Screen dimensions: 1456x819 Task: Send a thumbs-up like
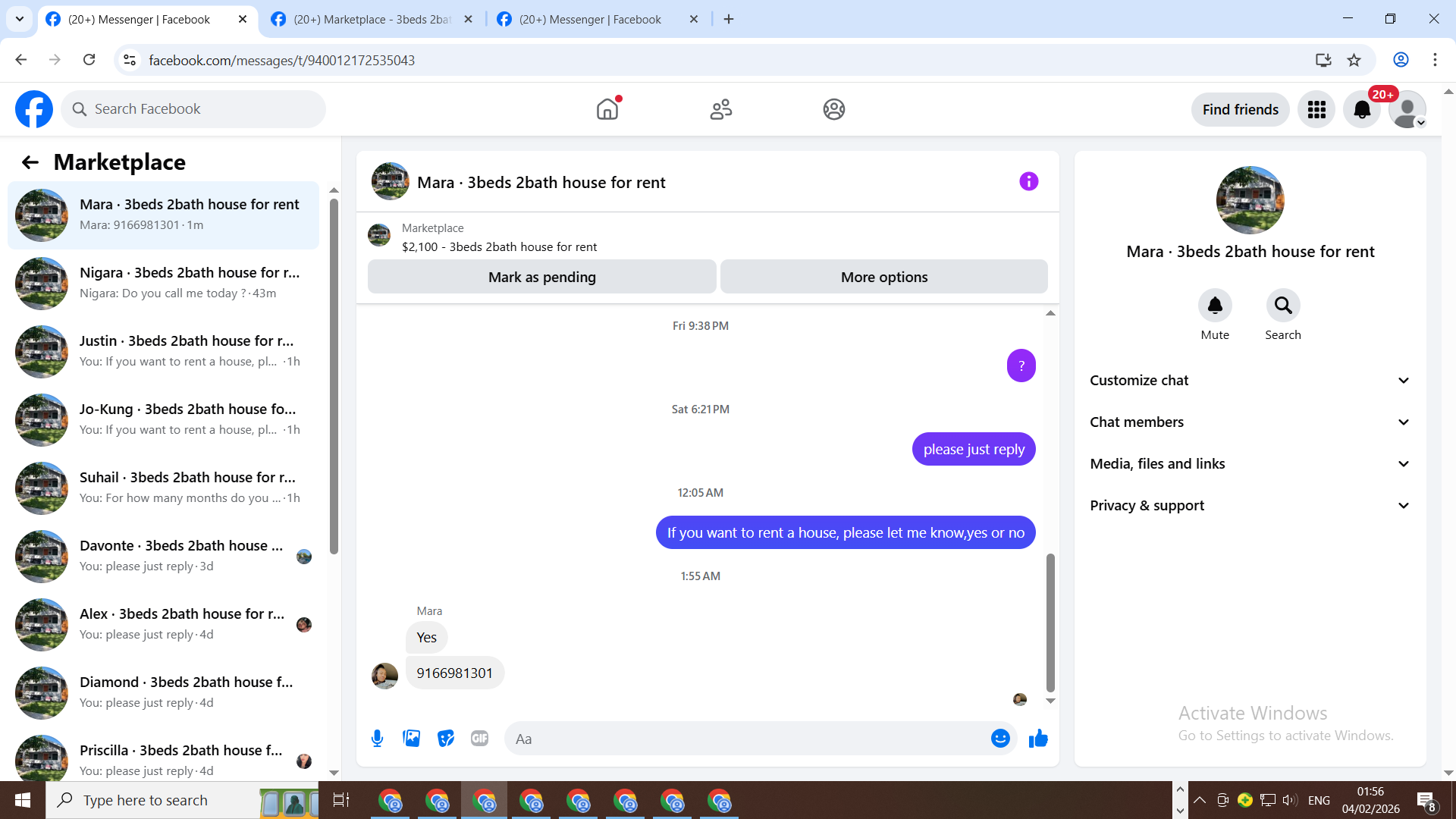coord(1038,739)
